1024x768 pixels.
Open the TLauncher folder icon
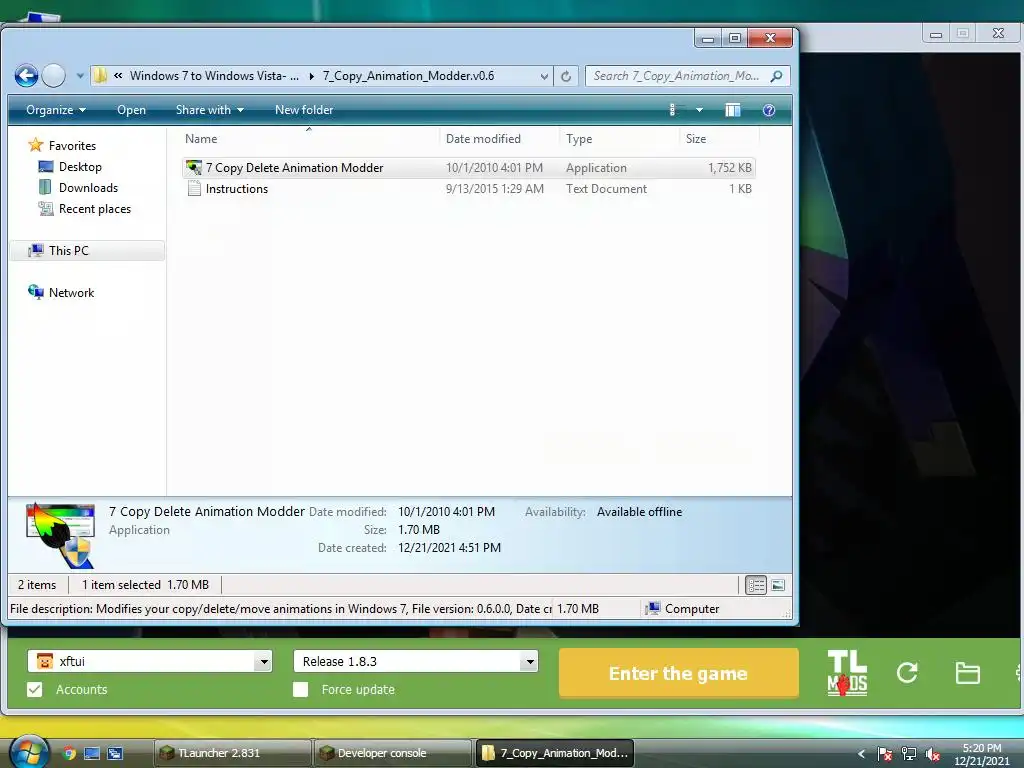coord(967,673)
